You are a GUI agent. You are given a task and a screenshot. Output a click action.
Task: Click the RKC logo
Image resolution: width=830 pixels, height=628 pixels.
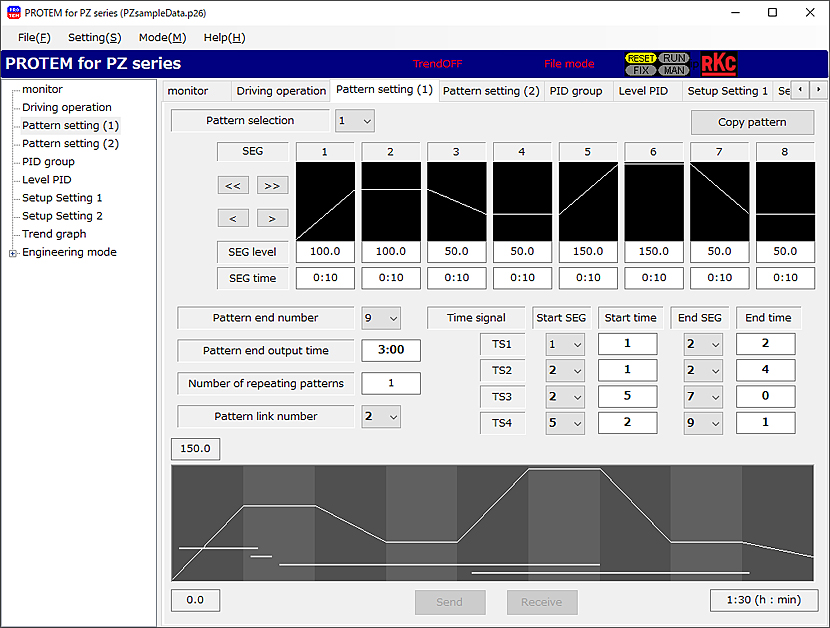point(719,64)
